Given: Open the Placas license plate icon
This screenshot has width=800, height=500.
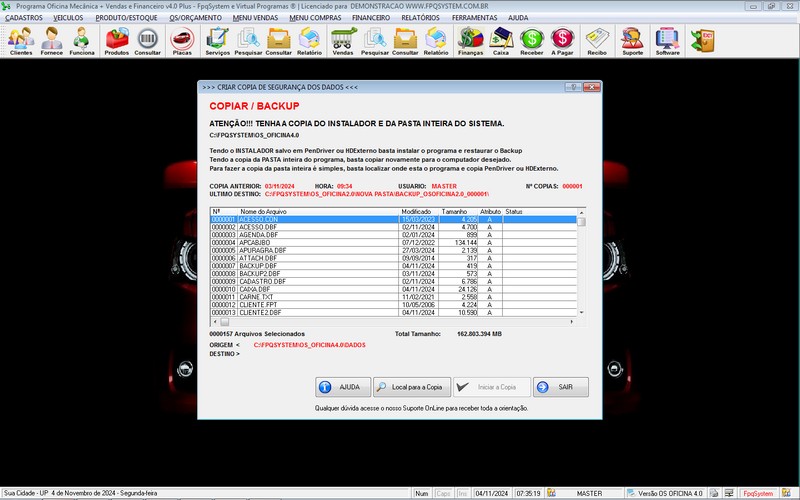Looking at the screenshot, I should point(182,40).
